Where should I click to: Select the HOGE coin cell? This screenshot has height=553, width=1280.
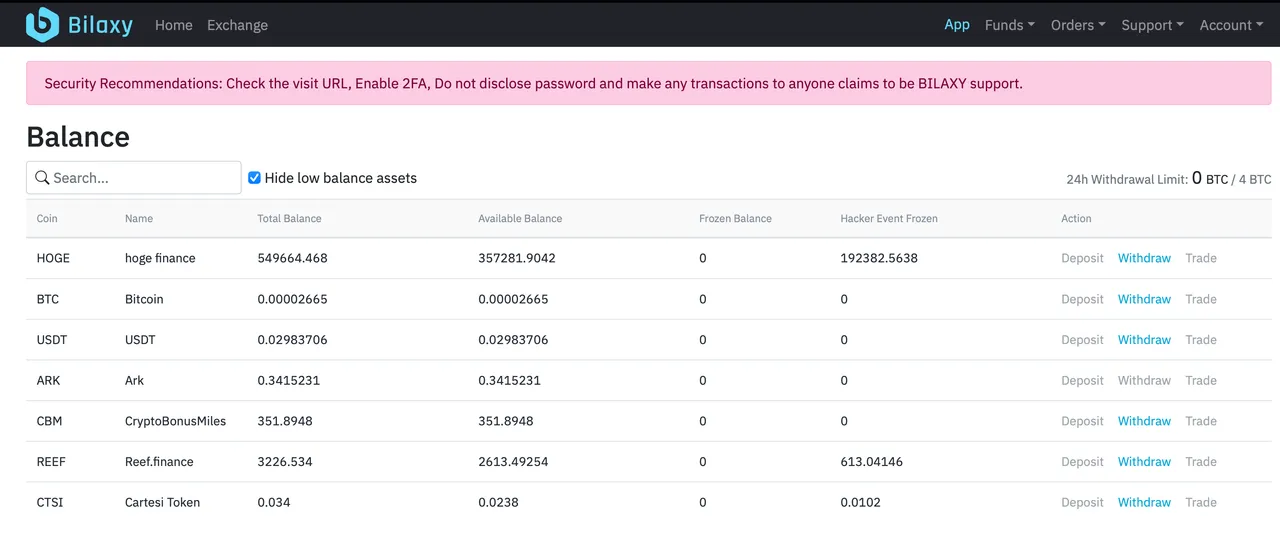coord(53,258)
